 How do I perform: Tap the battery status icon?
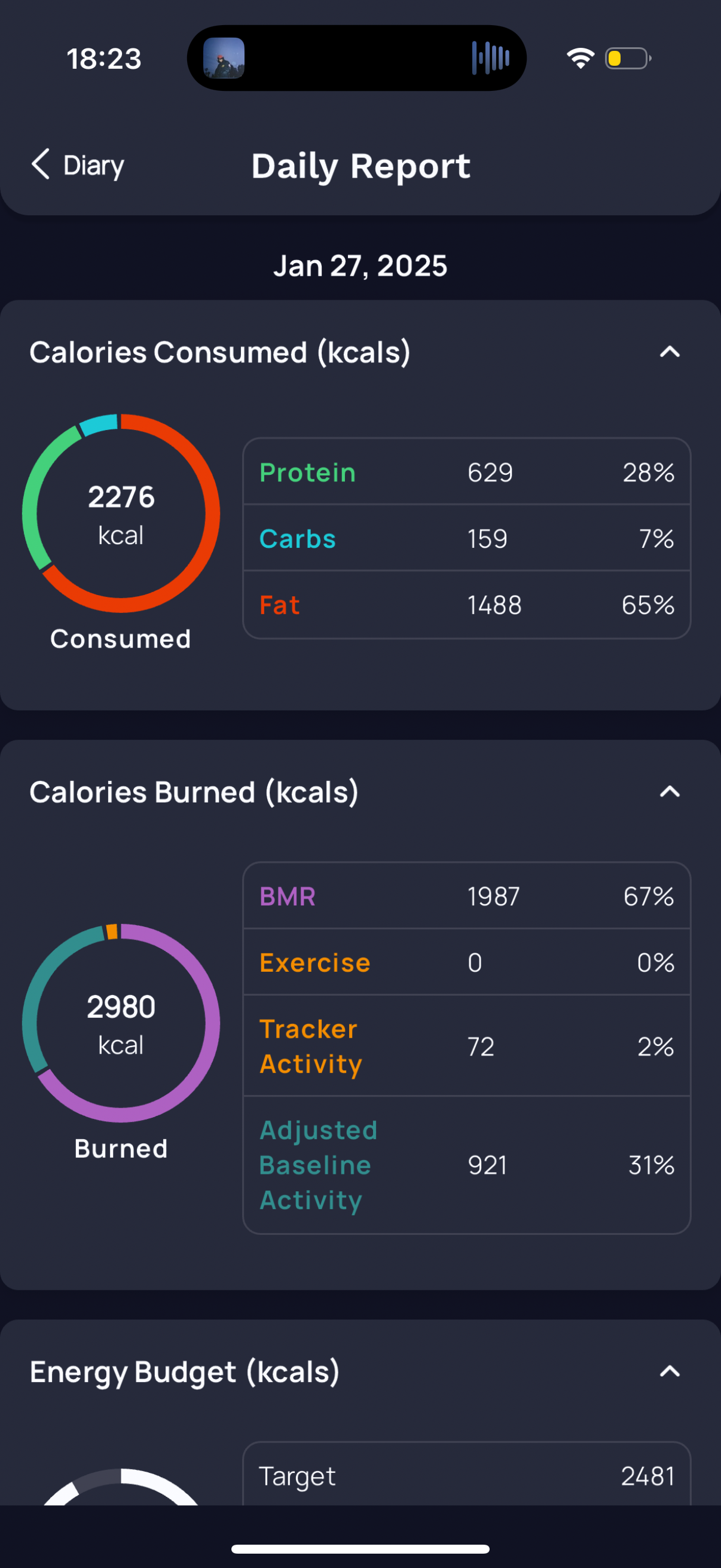coord(627,59)
